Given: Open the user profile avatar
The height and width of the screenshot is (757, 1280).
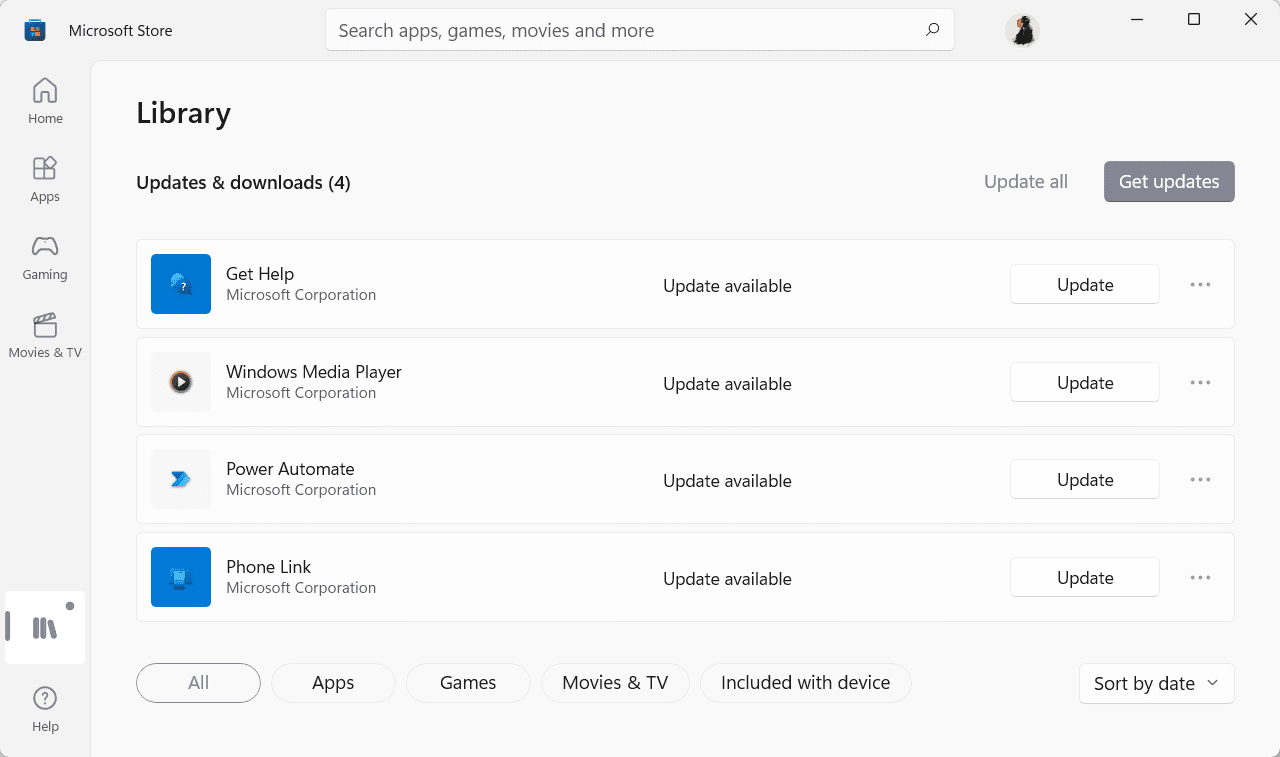Looking at the screenshot, I should (x=1022, y=30).
